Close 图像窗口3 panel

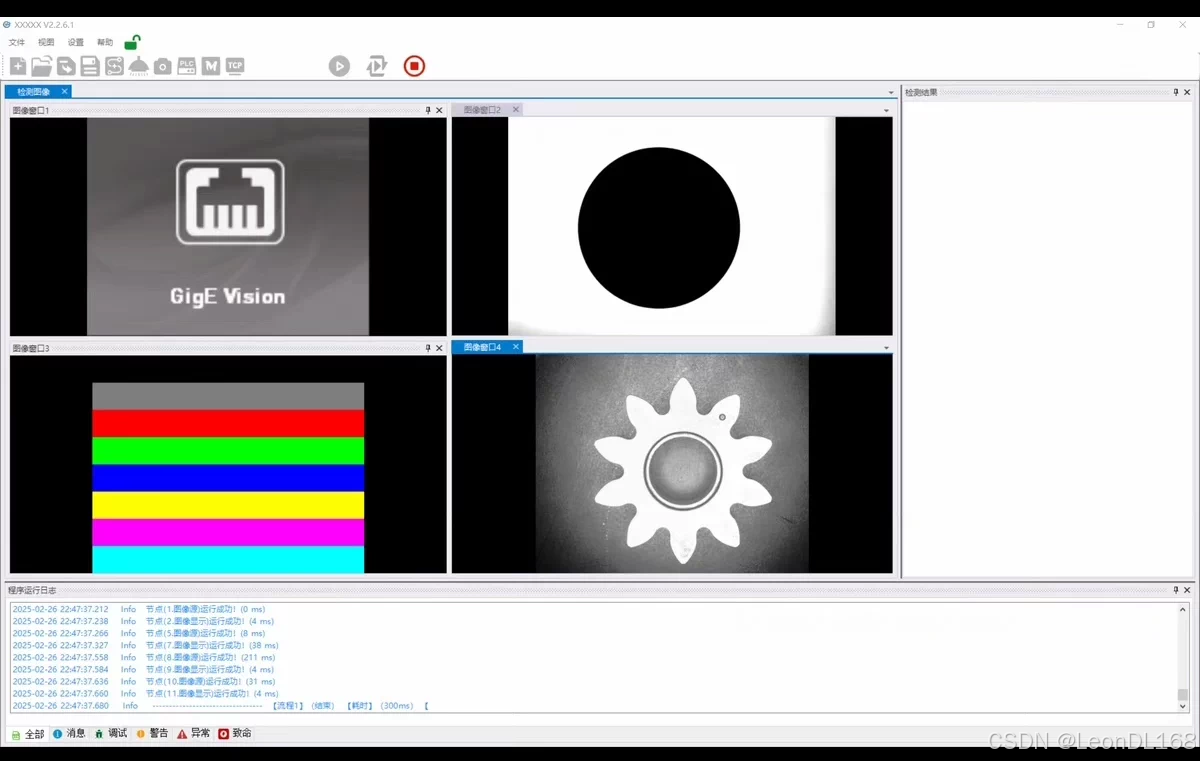tap(439, 348)
